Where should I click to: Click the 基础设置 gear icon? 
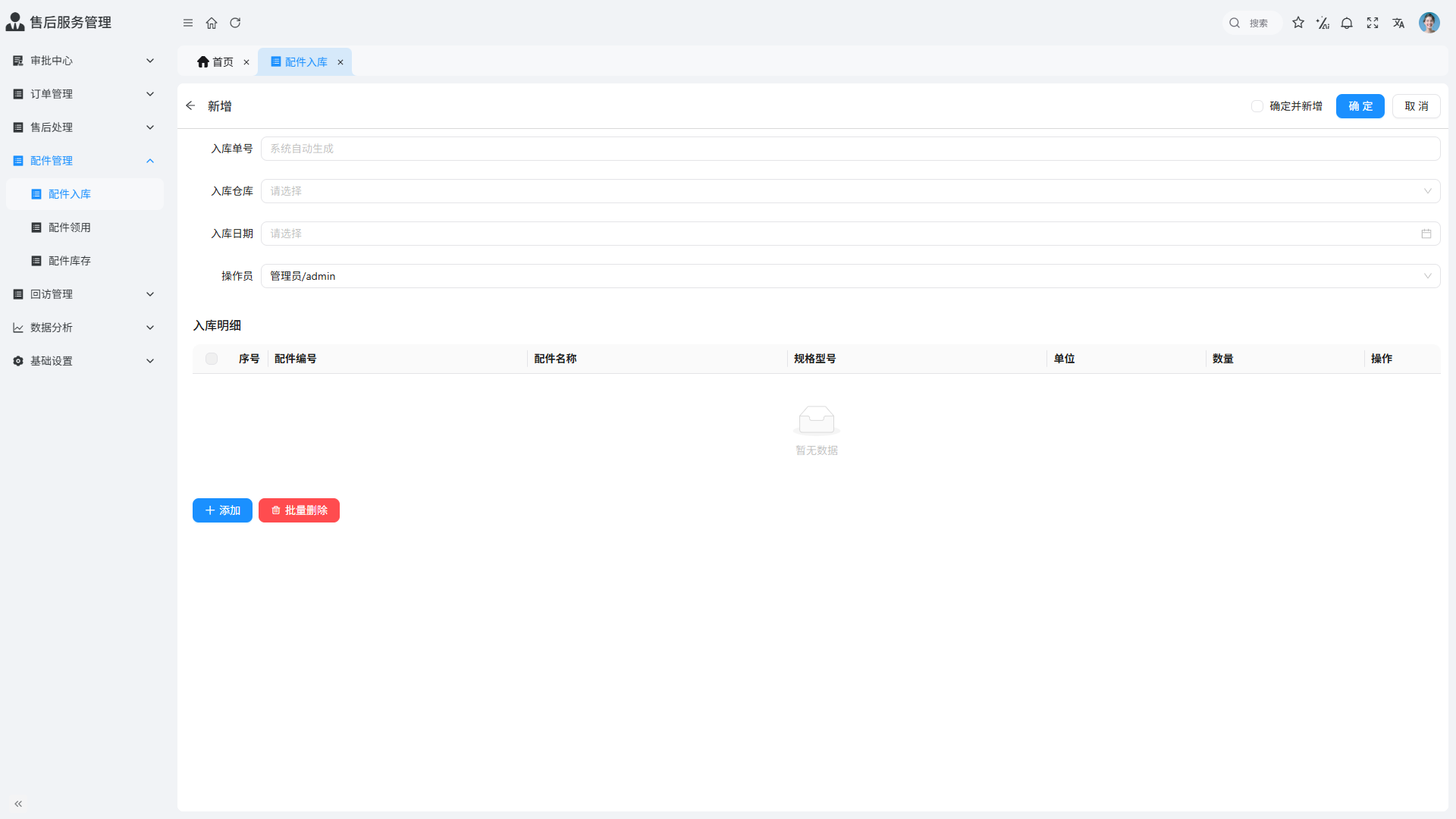click(18, 361)
